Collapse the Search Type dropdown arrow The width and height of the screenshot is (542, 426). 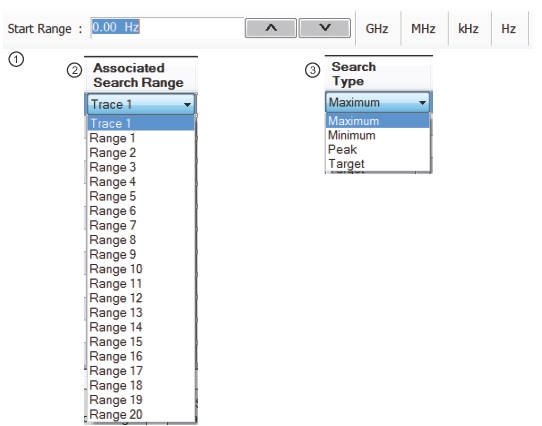422,103
